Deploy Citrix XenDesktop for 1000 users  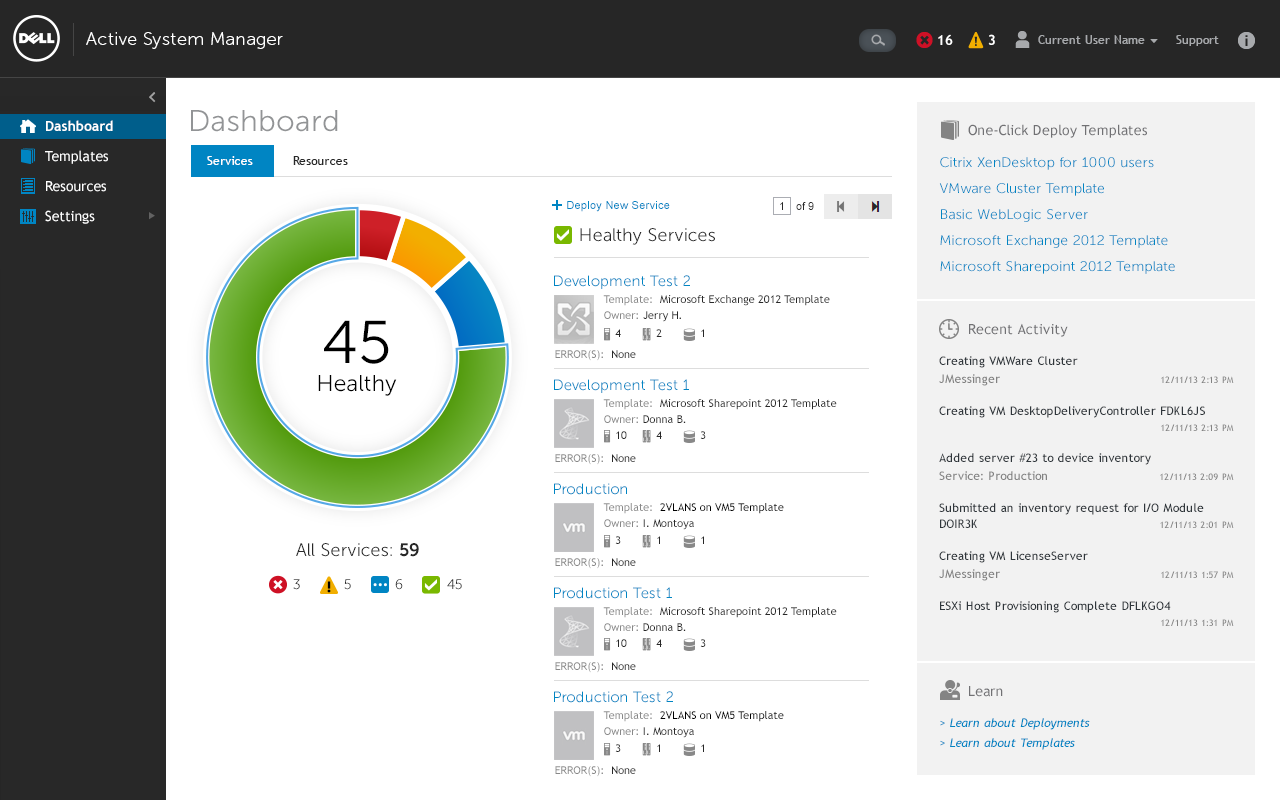click(x=1046, y=162)
